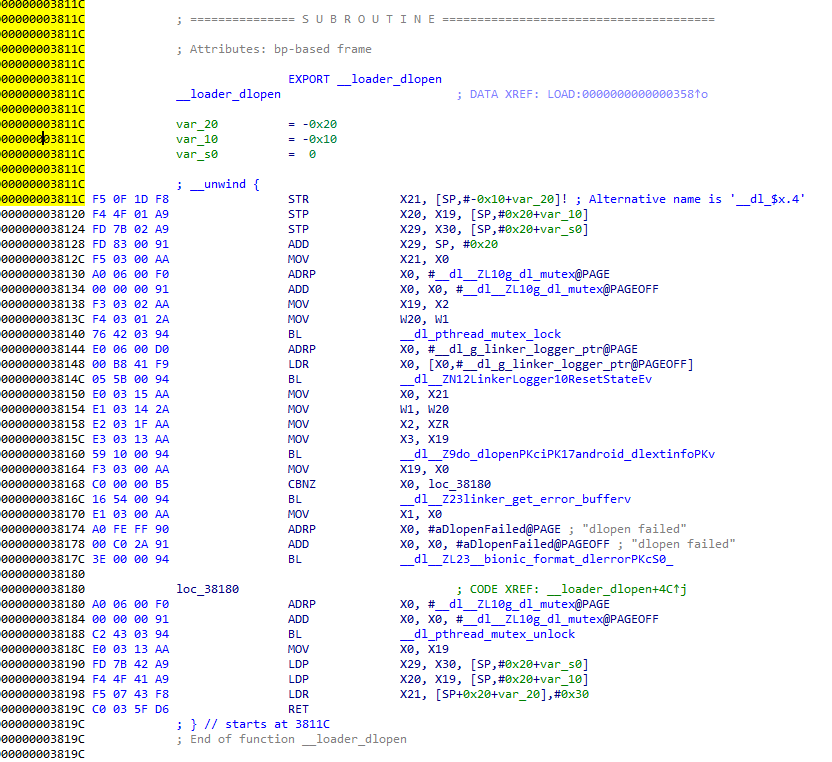Screen dimensions: 832x762
Task: Select opcode bytes C0 03 5F D6
Action: [131, 709]
